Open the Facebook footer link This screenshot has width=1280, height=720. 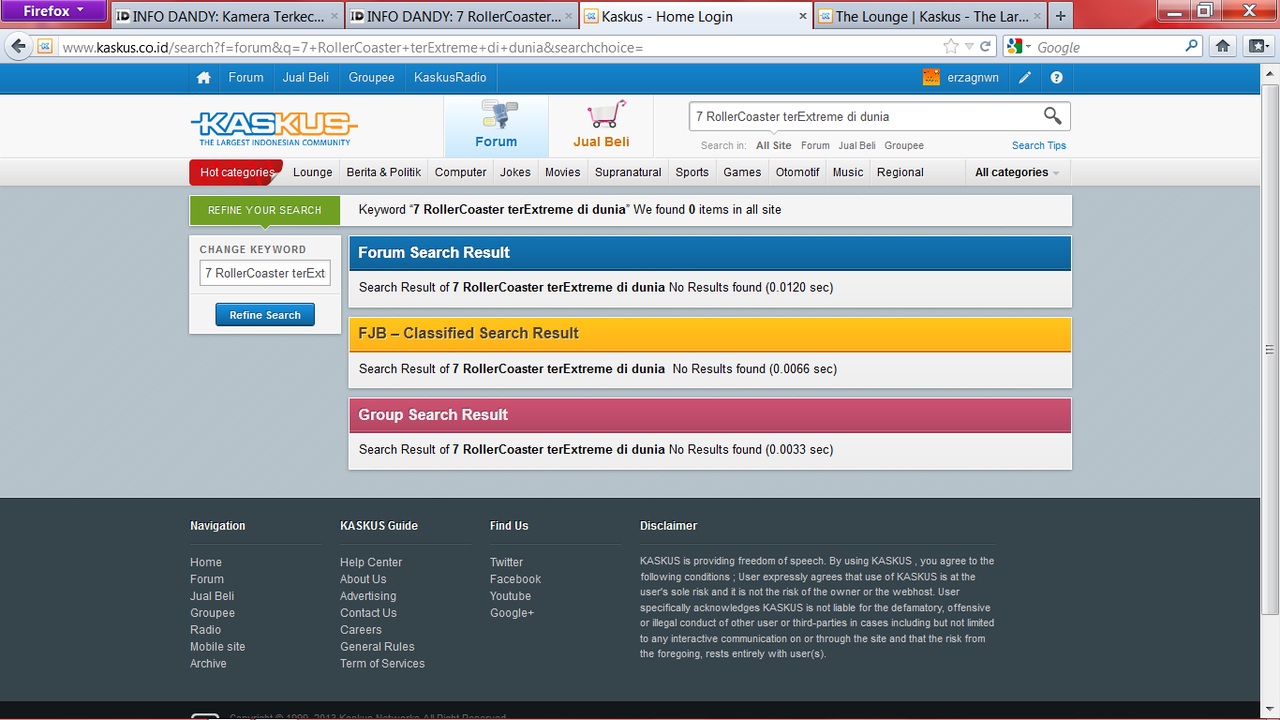click(x=515, y=579)
